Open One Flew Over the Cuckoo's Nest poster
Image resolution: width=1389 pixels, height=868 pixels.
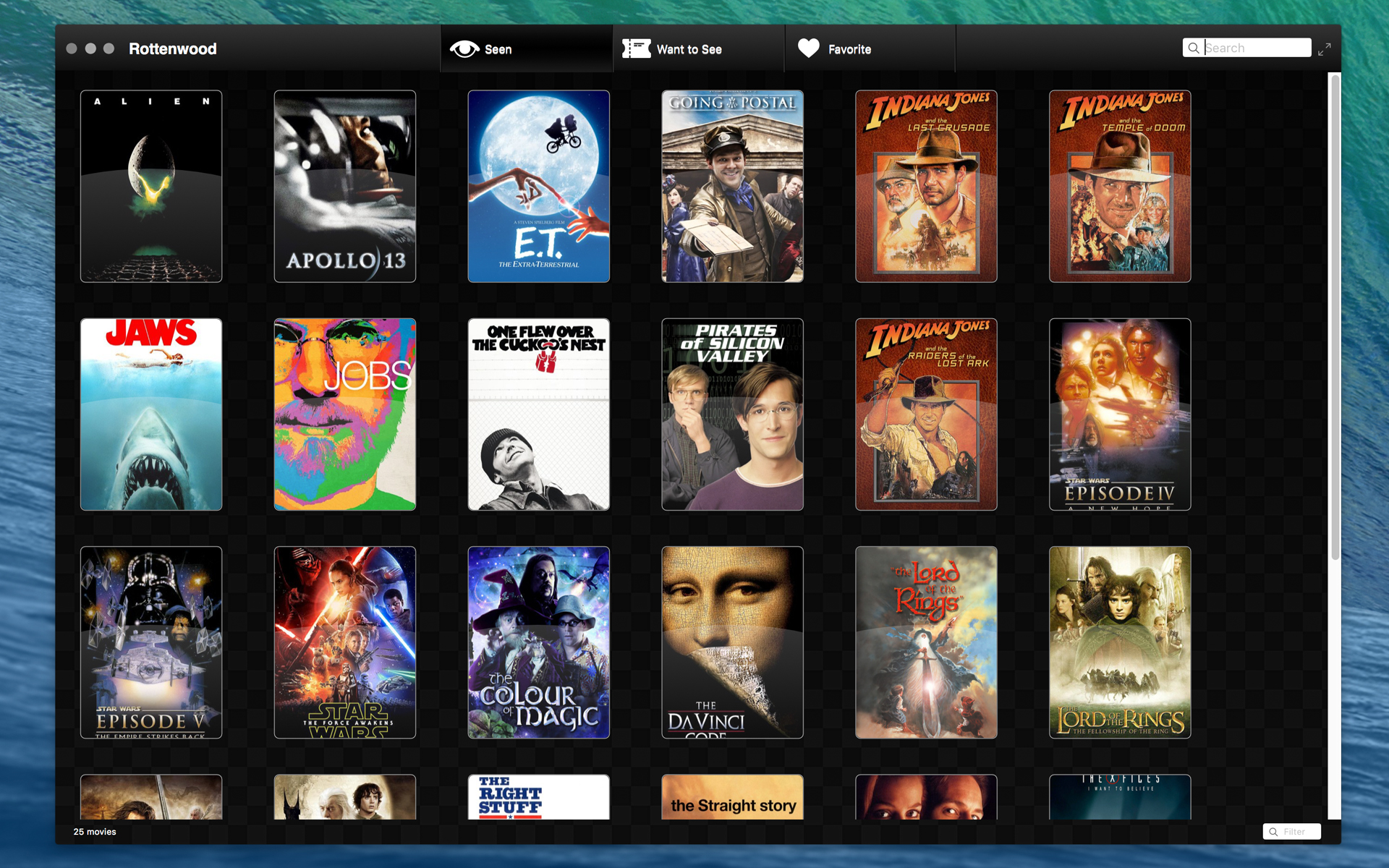(539, 414)
